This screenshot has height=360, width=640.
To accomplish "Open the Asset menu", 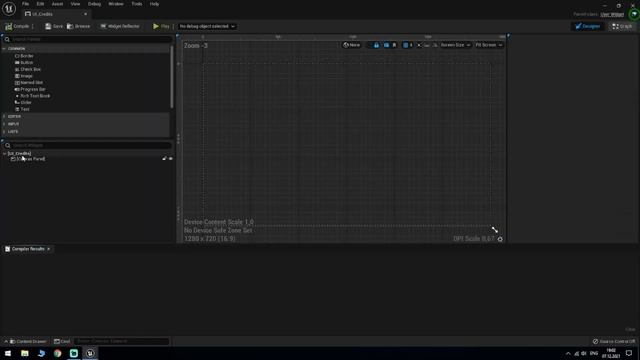I will coord(57,4).
